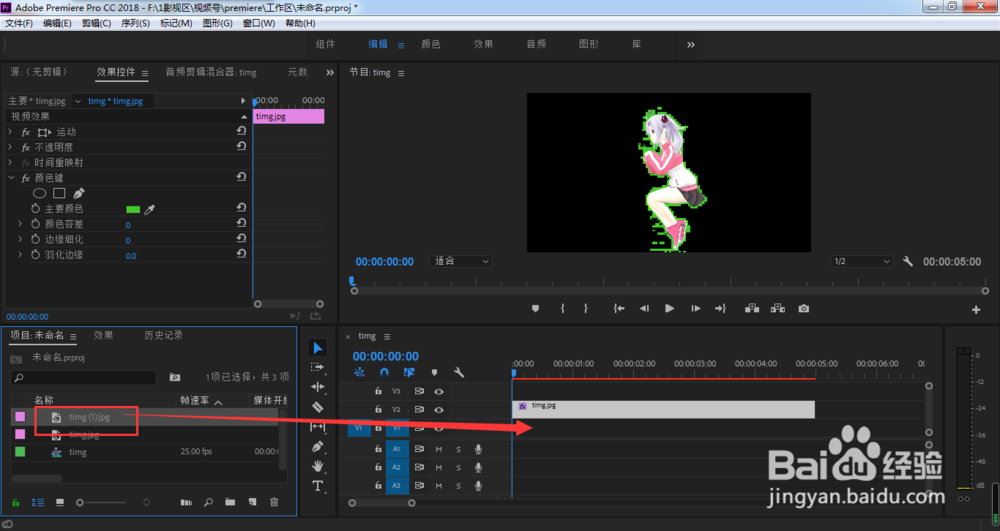Click the project panel search field

coord(84,377)
